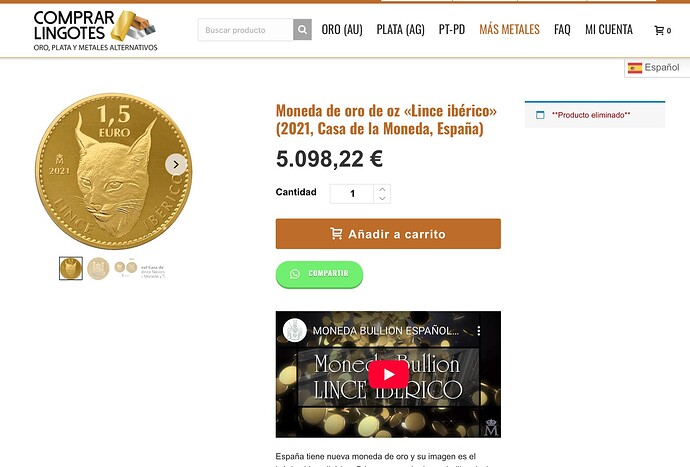Open the PLATA (AG) menu
Screen dimensions: 690x467
point(400,29)
